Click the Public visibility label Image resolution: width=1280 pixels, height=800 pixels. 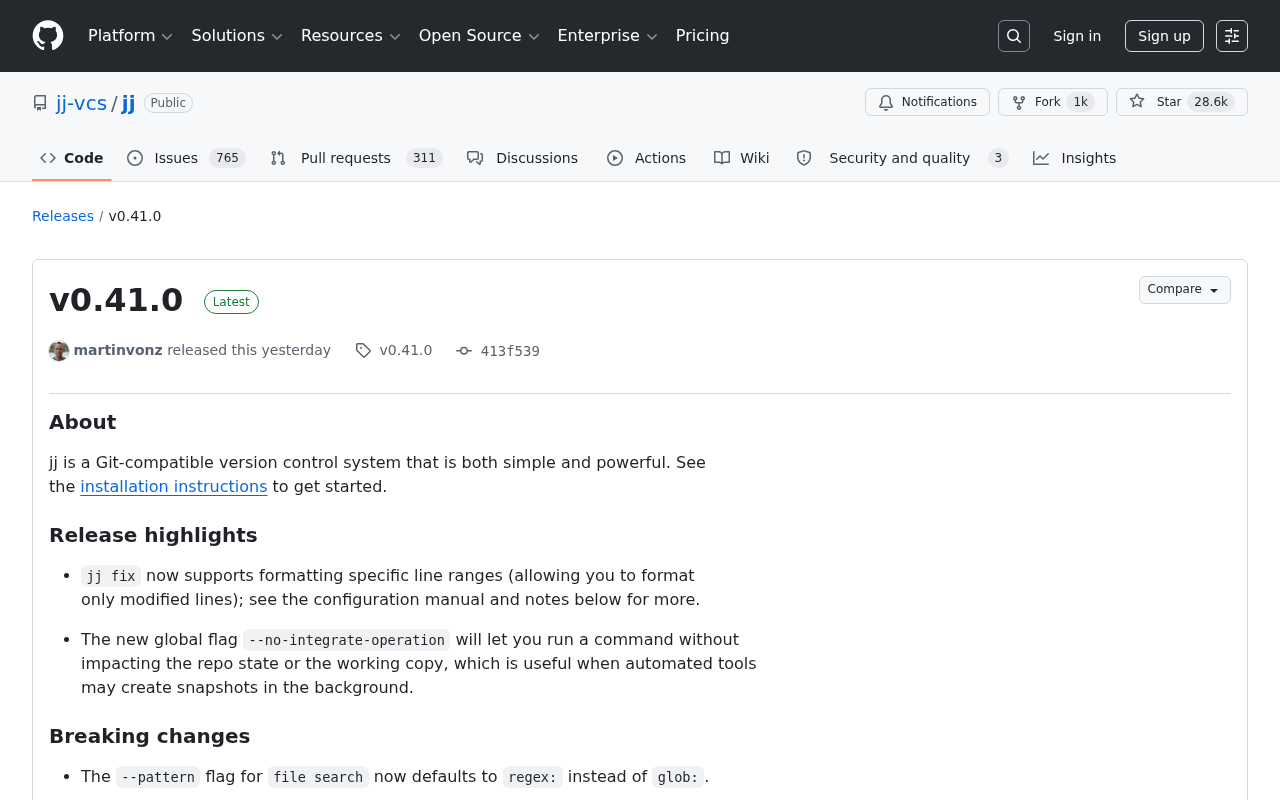tap(168, 103)
